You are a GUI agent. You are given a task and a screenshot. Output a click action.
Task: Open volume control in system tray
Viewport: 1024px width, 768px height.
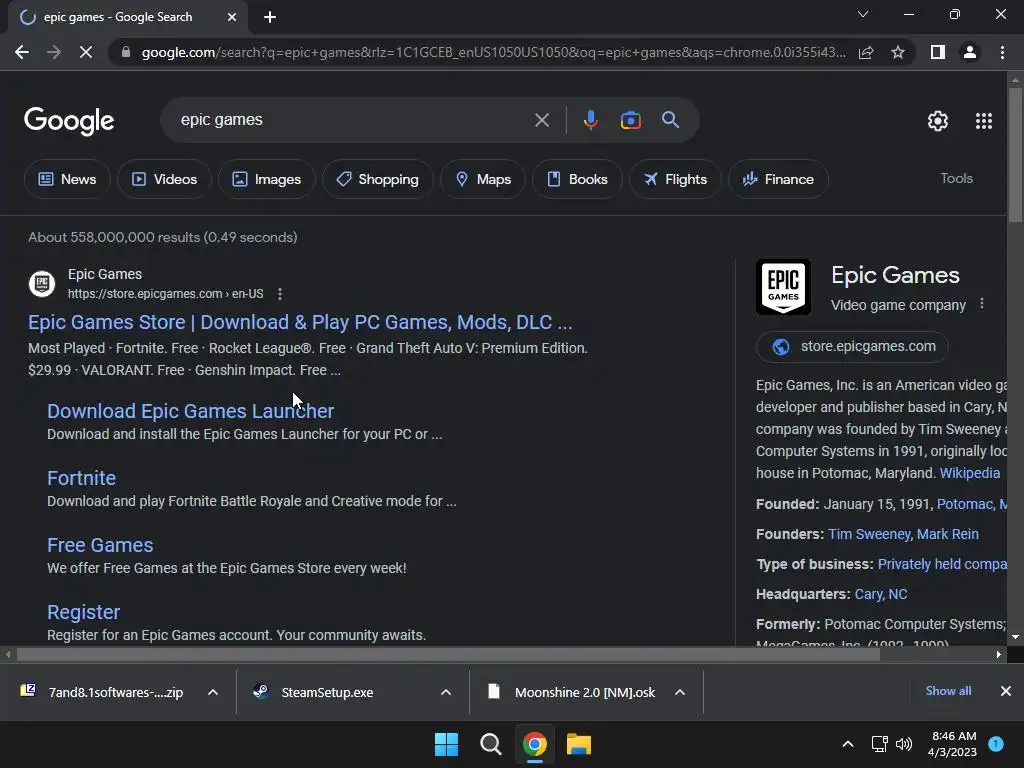[904, 744]
